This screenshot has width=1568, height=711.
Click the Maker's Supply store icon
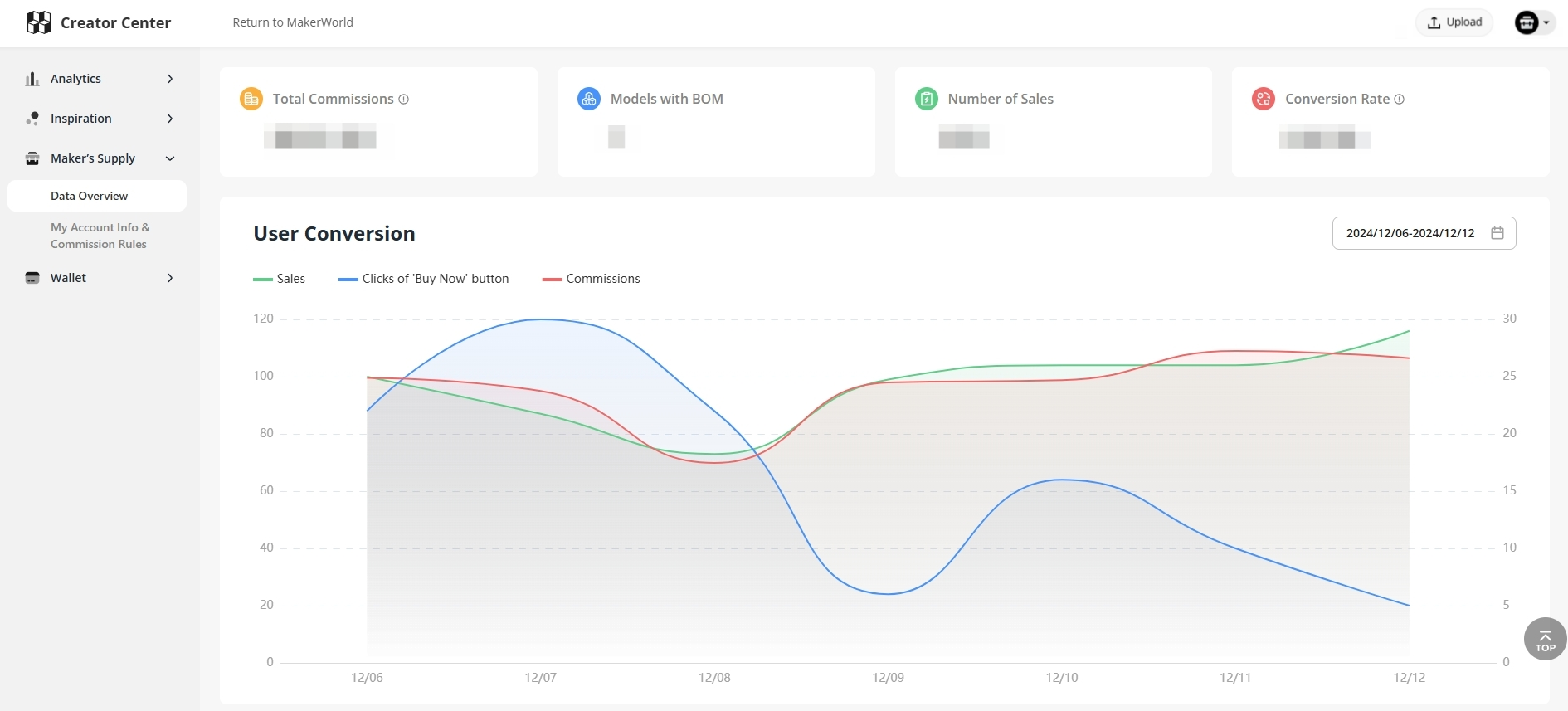tap(32, 158)
